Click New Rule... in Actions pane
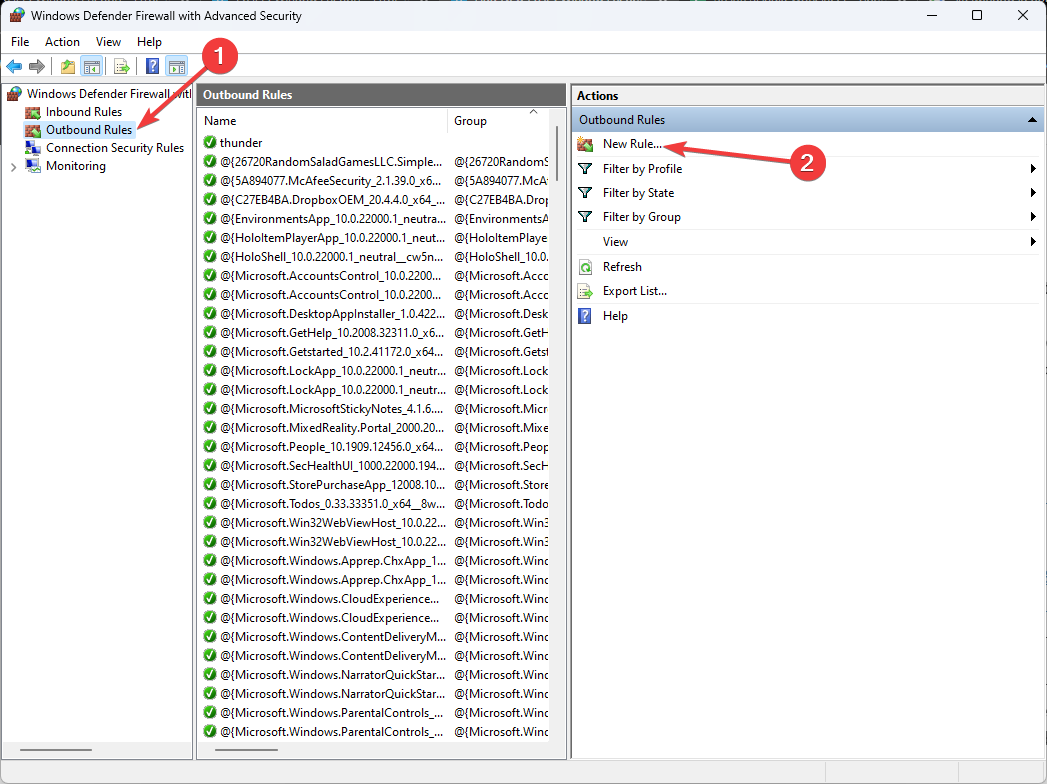Screen dimensions: 1047x784 tap(632, 144)
